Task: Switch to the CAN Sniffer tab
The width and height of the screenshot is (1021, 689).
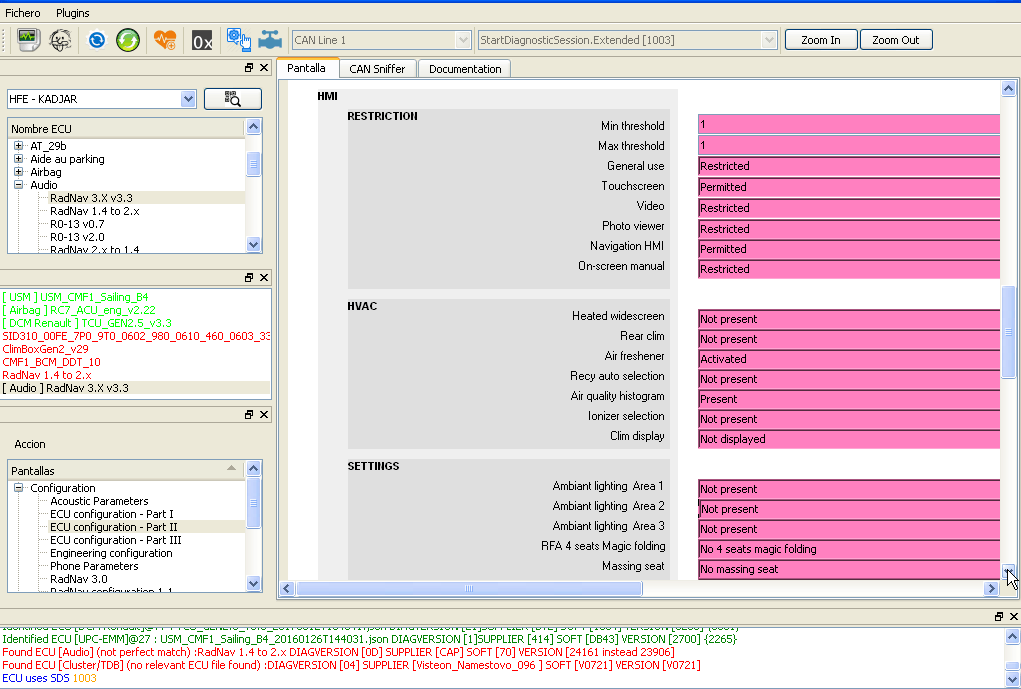Action: 377,68
